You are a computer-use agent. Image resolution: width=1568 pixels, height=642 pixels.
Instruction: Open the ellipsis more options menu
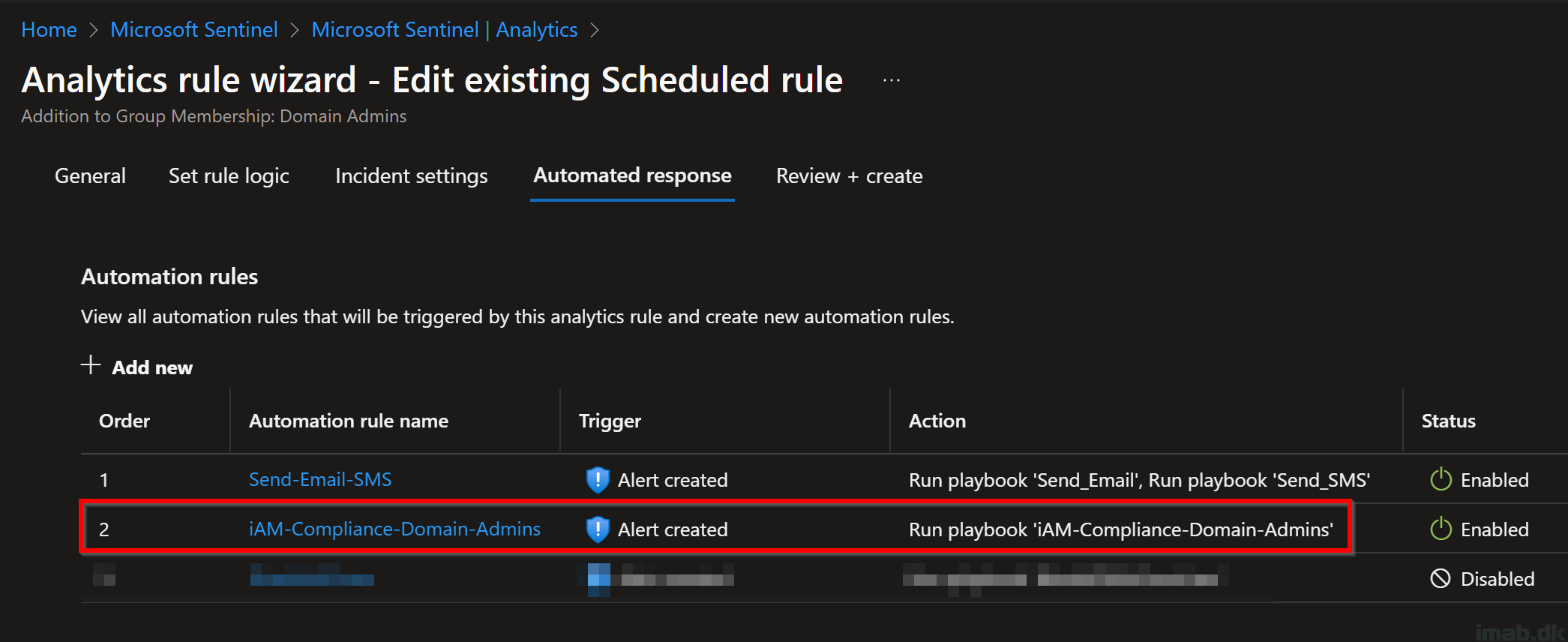coord(891,80)
